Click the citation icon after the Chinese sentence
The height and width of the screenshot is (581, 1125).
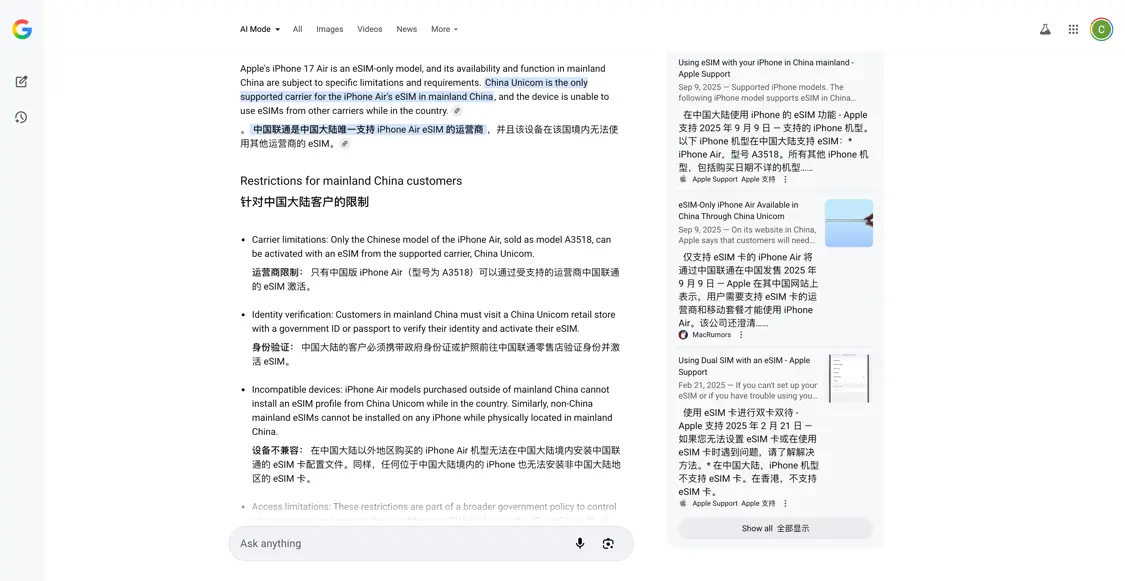tap(344, 144)
